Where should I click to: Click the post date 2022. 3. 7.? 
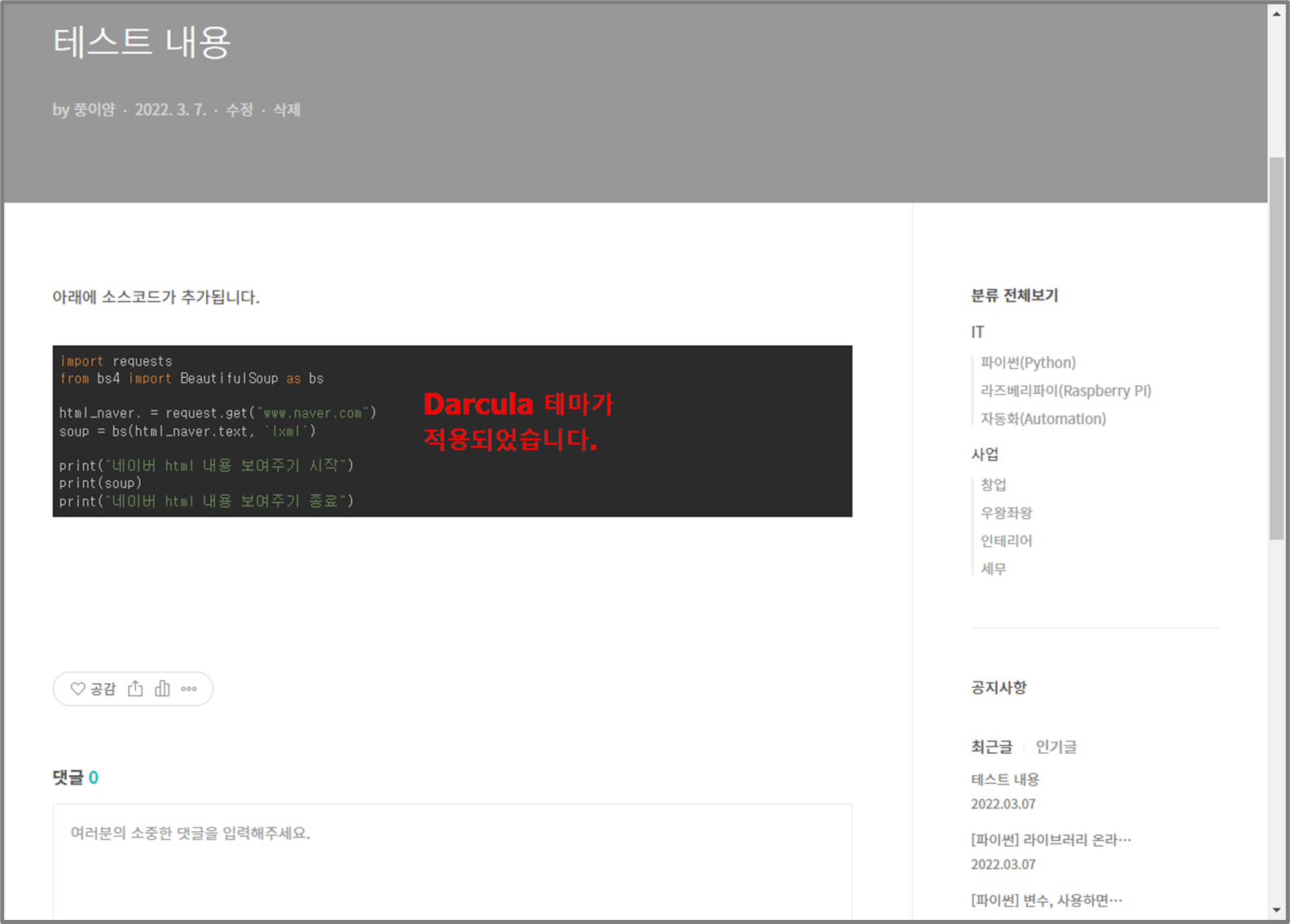click(170, 110)
